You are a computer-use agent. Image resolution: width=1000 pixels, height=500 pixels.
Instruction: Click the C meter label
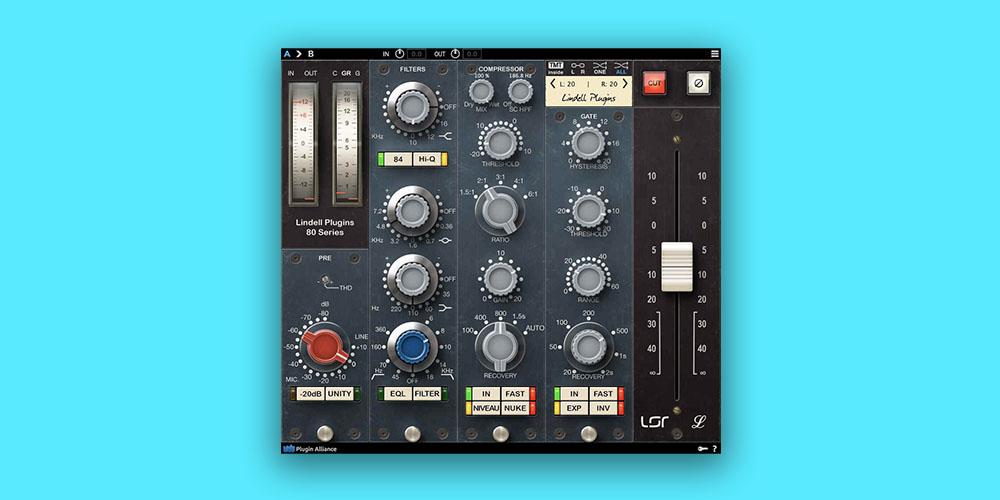[335, 73]
